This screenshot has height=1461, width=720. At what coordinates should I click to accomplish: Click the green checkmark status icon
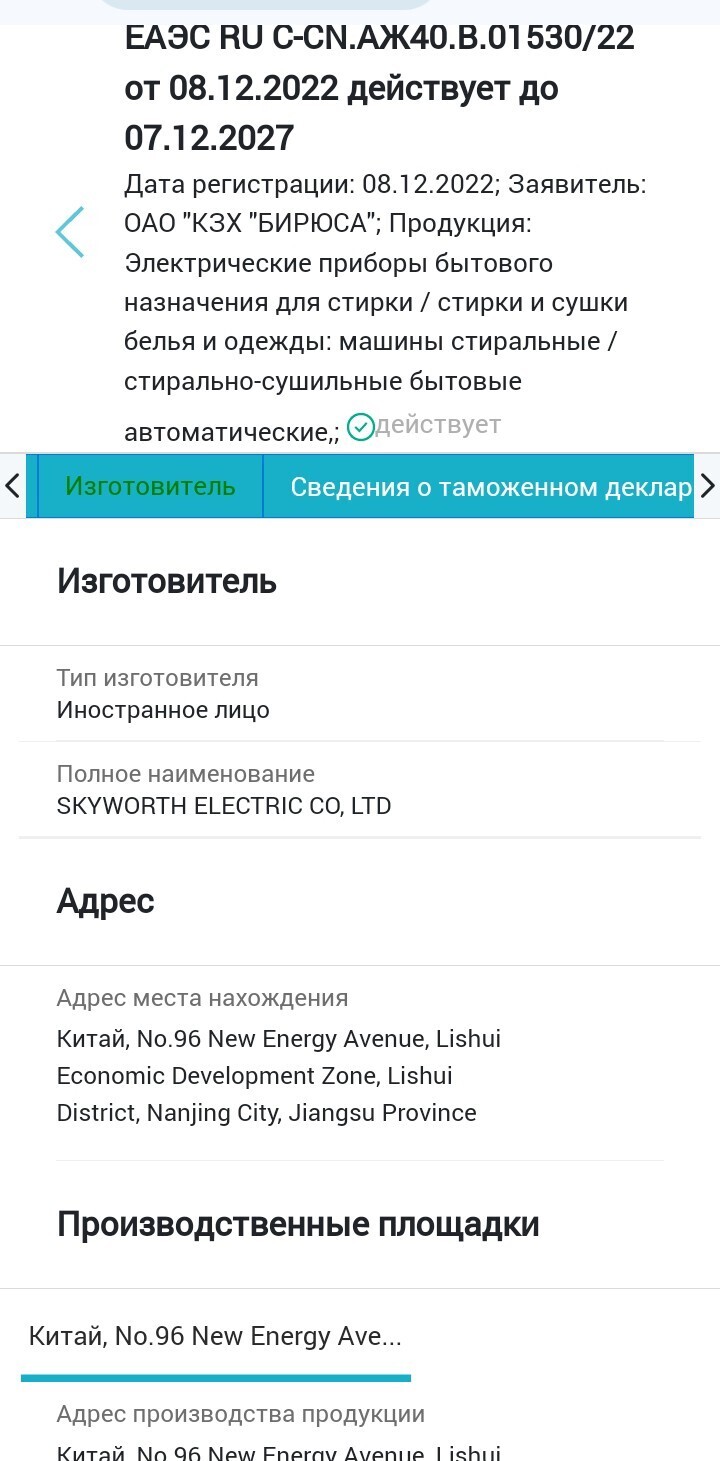361,427
